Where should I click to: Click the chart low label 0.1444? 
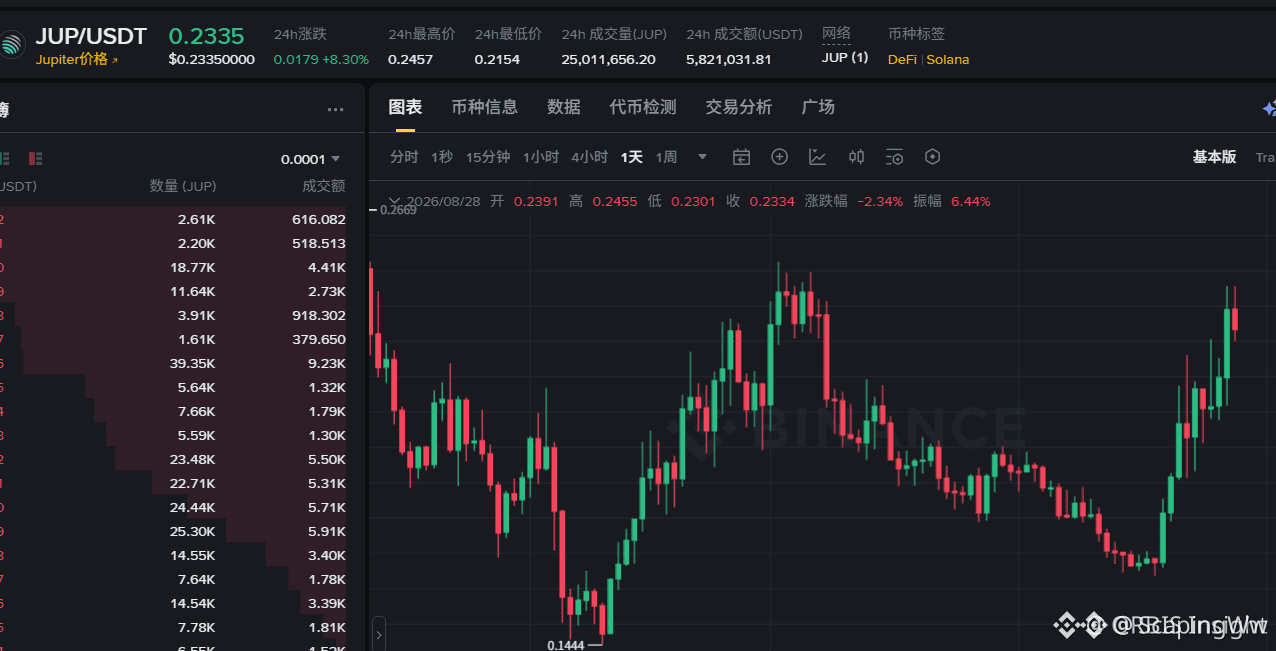point(565,646)
